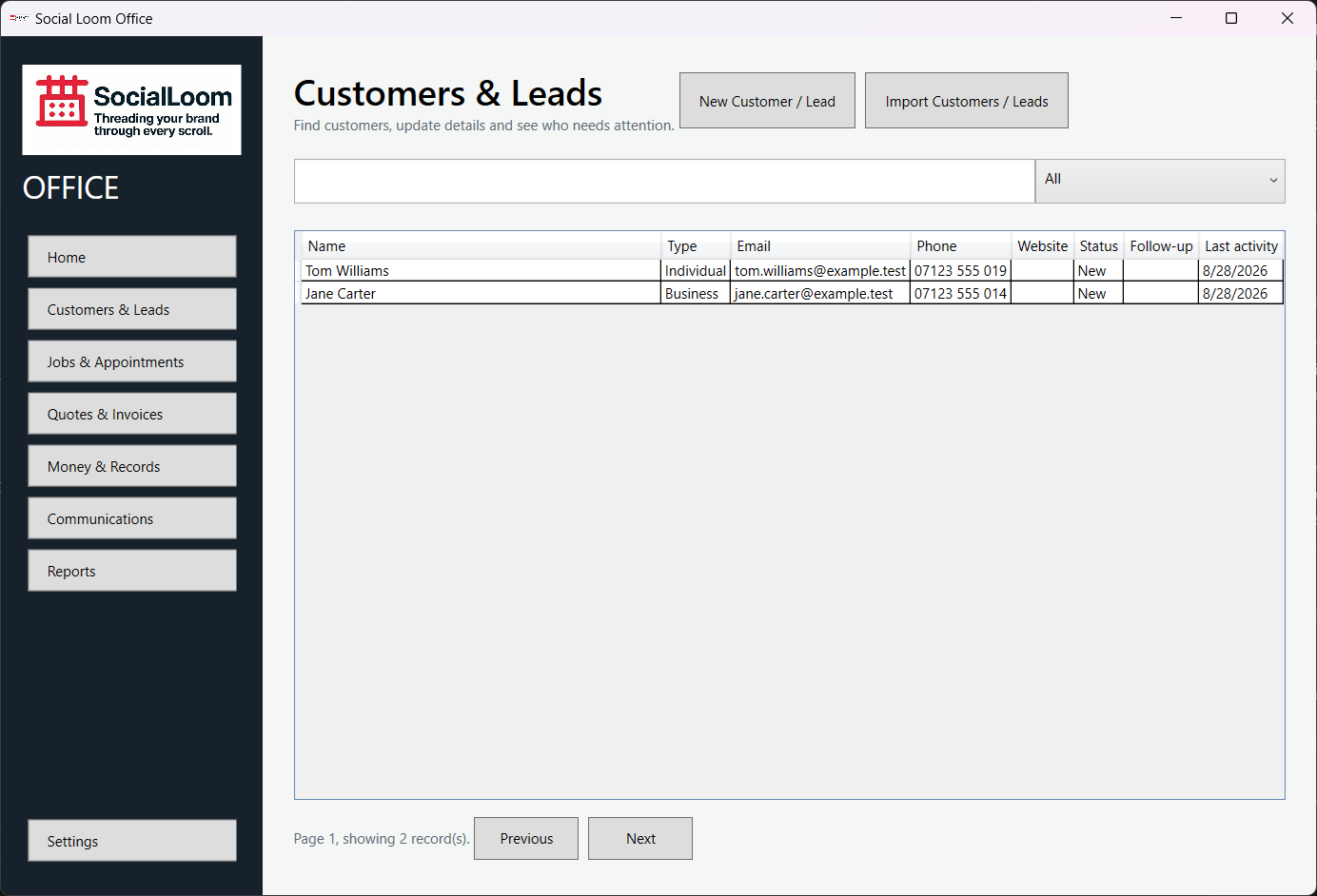This screenshot has width=1317, height=896.
Task: Open the Home page
Action: 132,257
